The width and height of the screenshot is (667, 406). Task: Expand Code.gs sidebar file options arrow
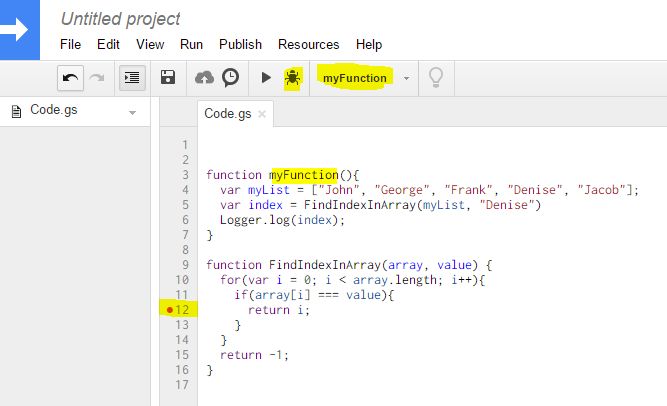132,113
